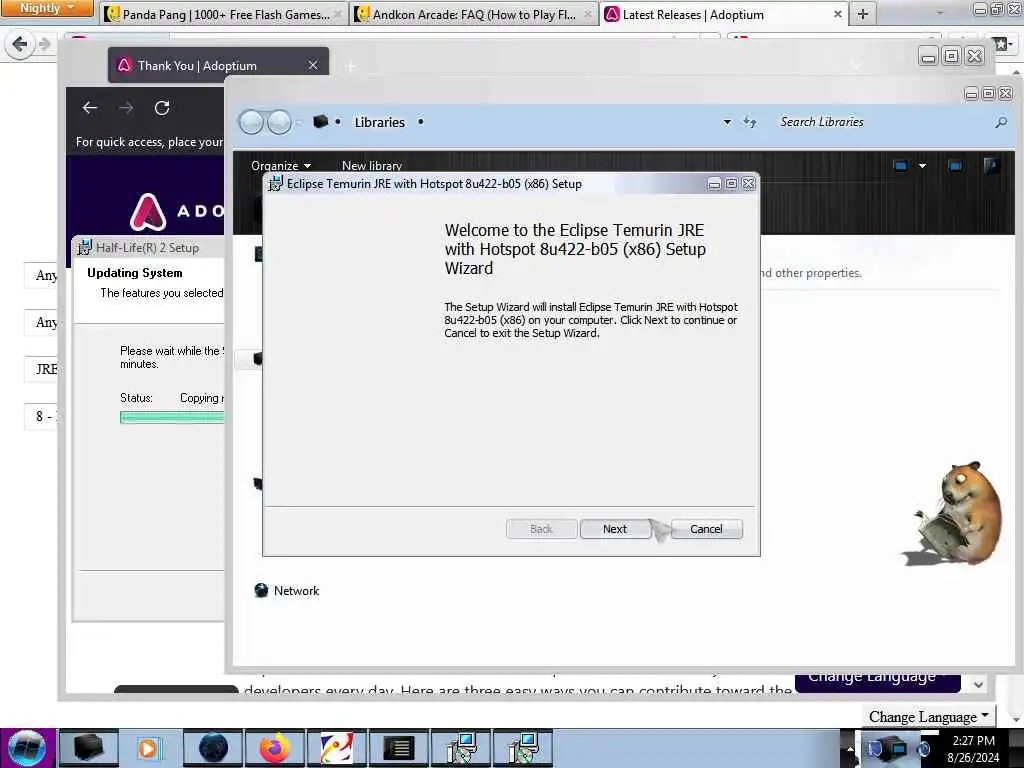Switch to the Panda Pang browser tab
This screenshot has width=1024, height=768.
click(x=224, y=14)
